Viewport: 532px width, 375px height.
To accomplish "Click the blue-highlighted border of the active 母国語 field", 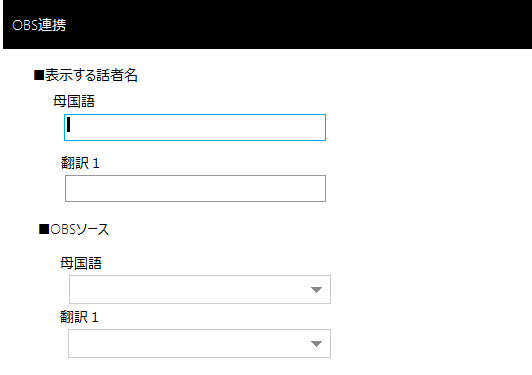I will [195, 115].
